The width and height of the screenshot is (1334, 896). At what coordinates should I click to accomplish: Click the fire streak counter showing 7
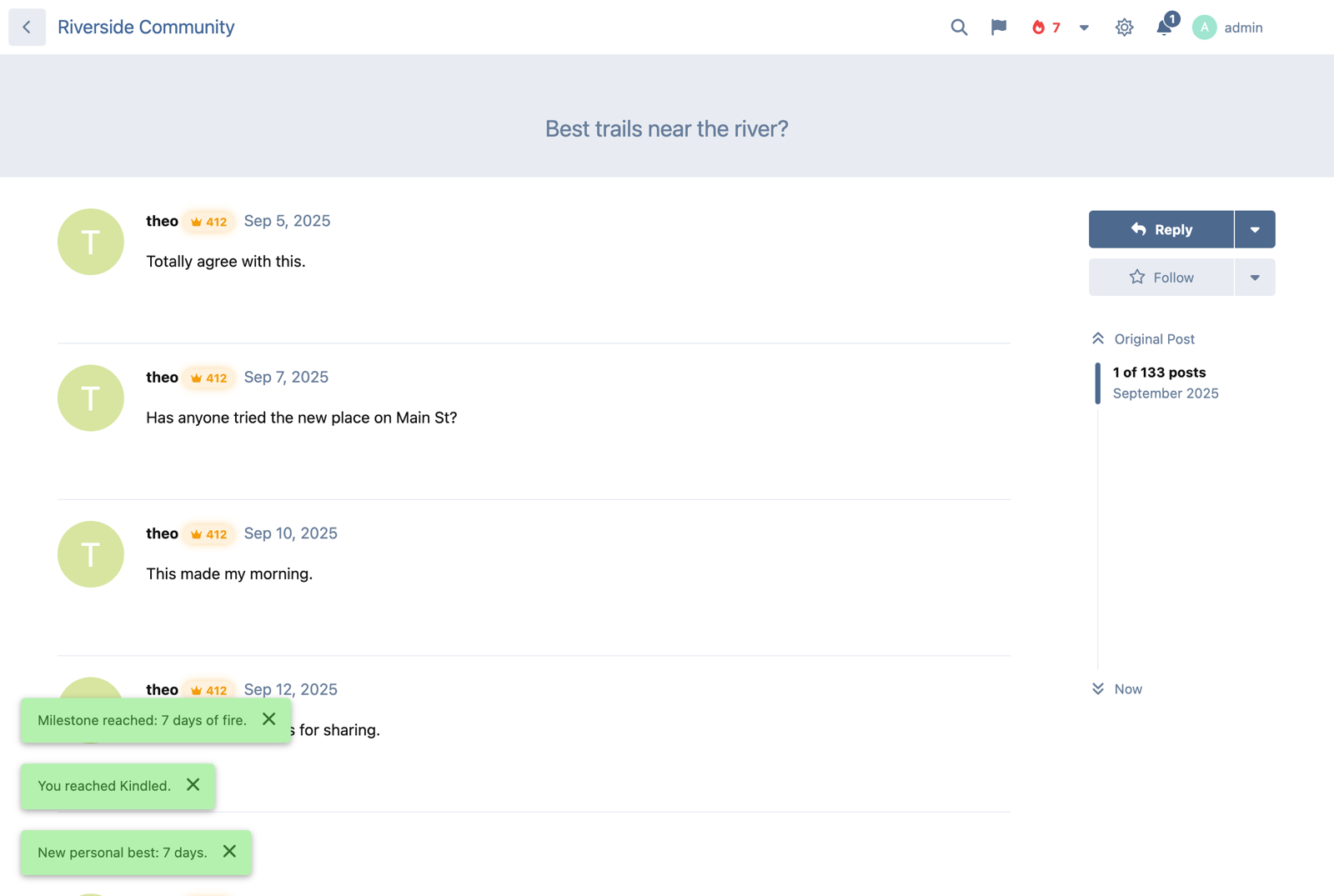(x=1046, y=28)
